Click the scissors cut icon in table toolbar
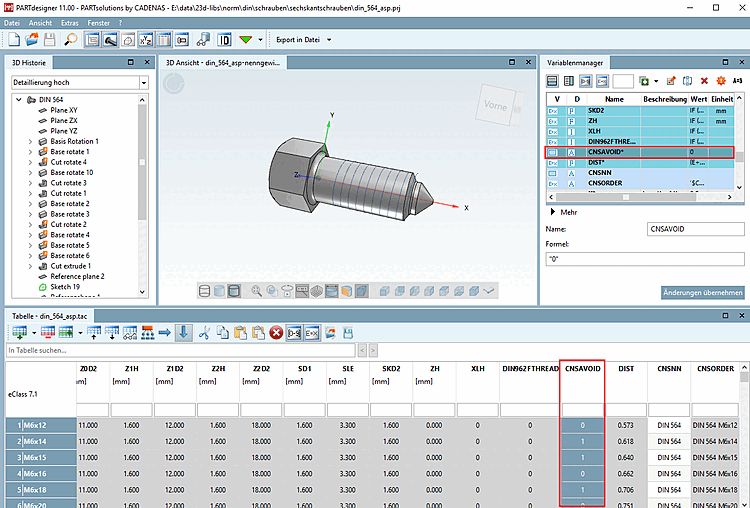750x508 pixels. [206, 332]
